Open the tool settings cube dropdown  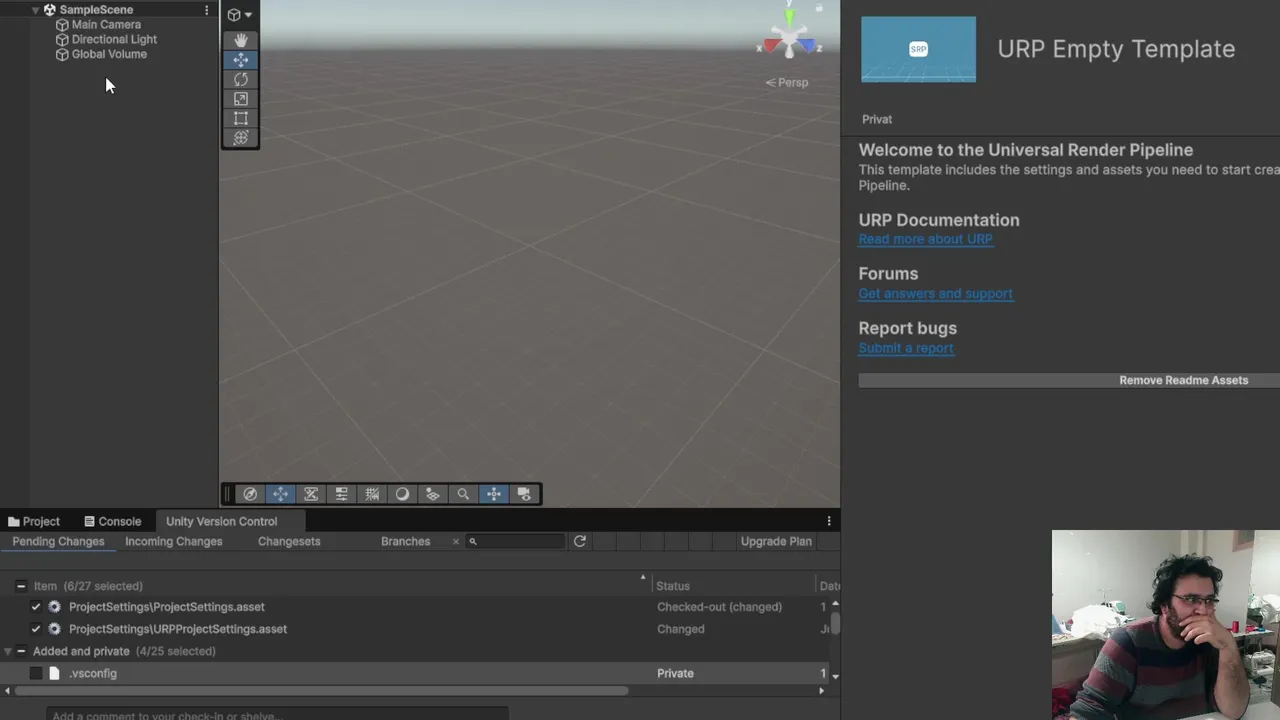coord(239,15)
